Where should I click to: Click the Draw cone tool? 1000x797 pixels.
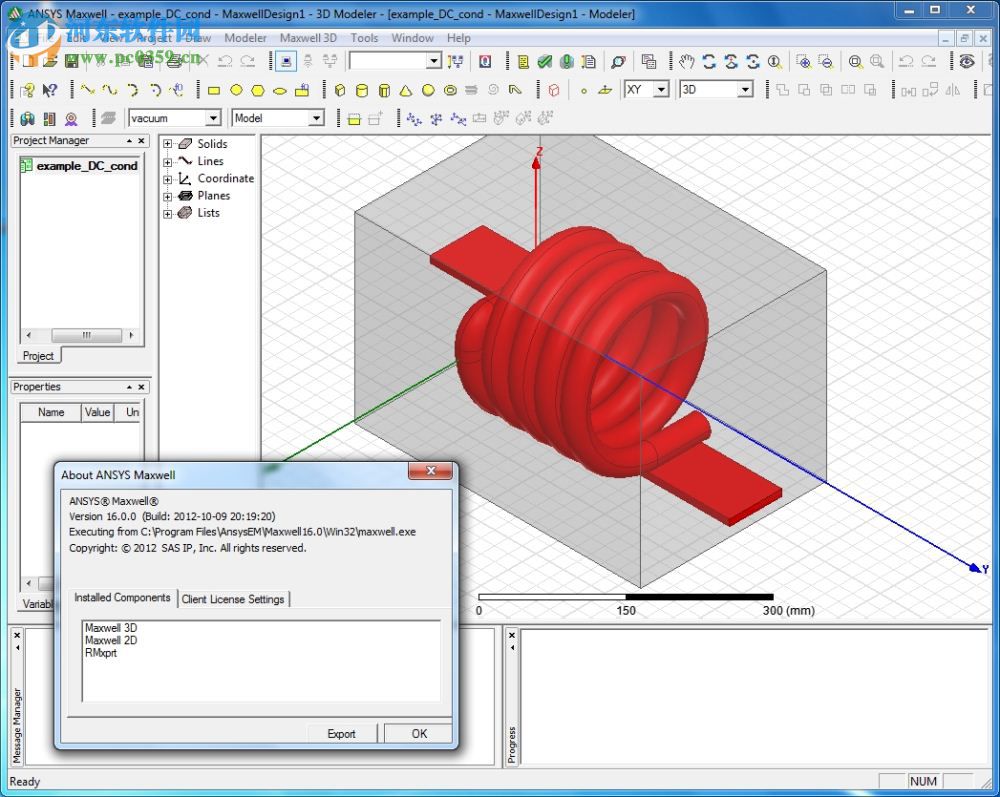[x=406, y=90]
